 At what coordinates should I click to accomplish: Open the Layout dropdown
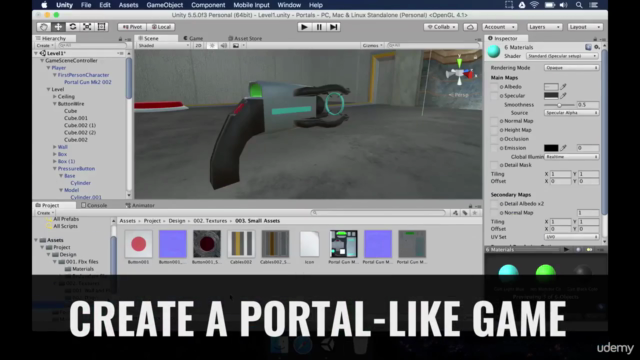click(585, 27)
